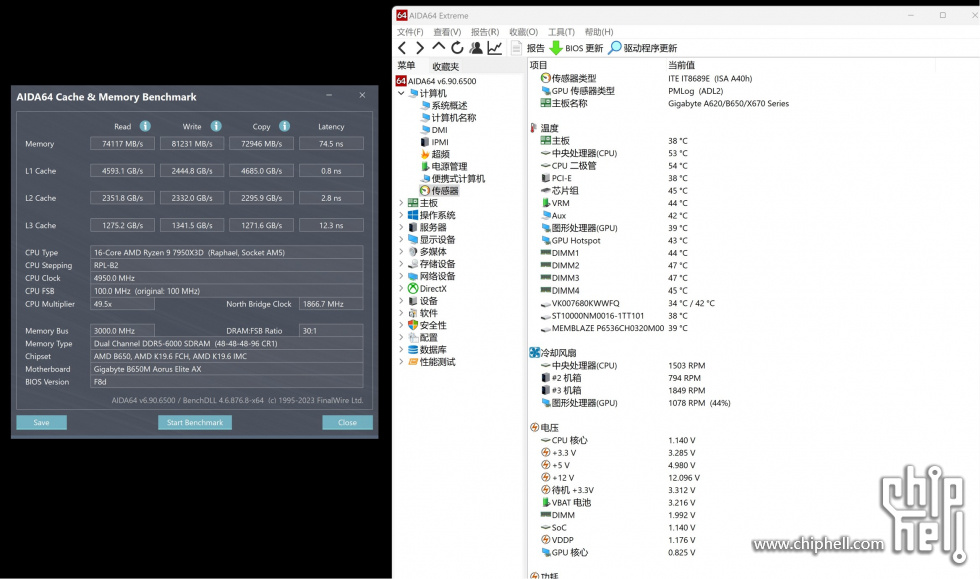Expand the DirectX tree node

(x=401, y=288)
